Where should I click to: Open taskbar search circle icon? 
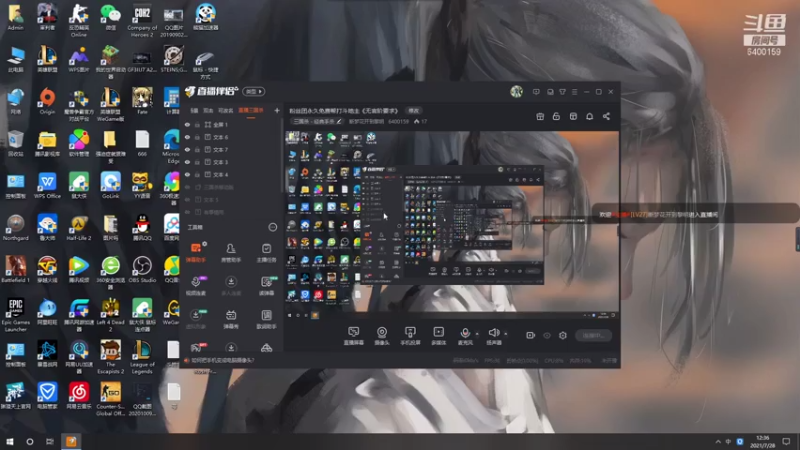[30, 441]
